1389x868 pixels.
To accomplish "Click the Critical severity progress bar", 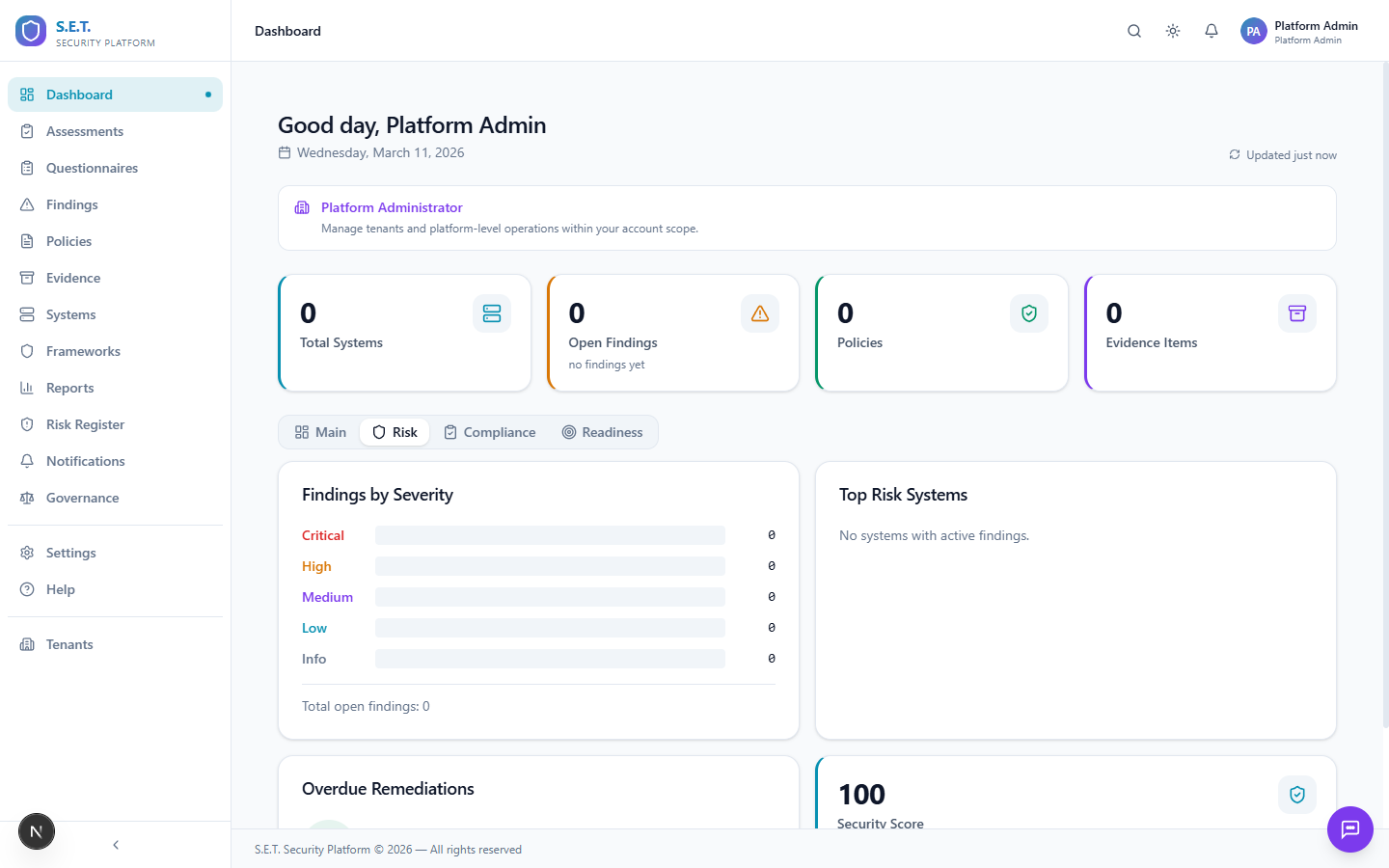I will coord(550,535).
